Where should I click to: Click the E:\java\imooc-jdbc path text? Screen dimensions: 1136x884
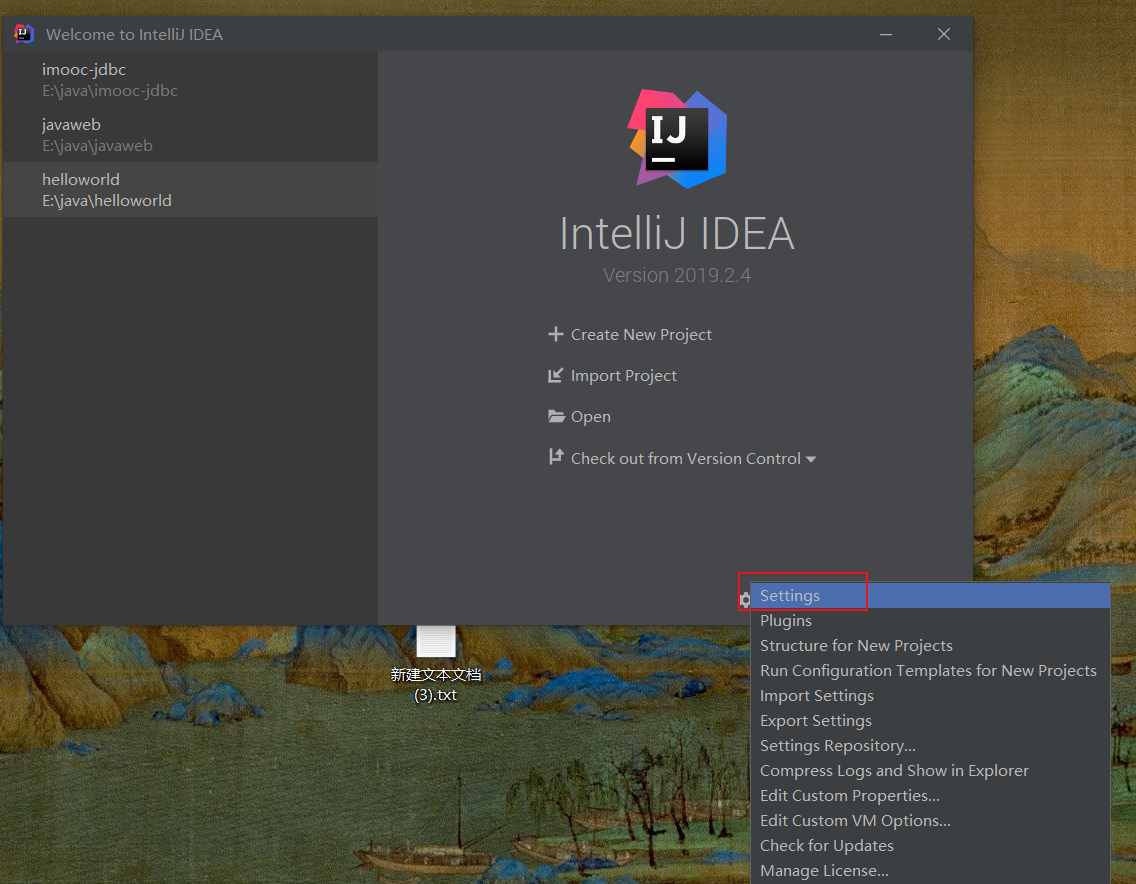click(109, 91)
